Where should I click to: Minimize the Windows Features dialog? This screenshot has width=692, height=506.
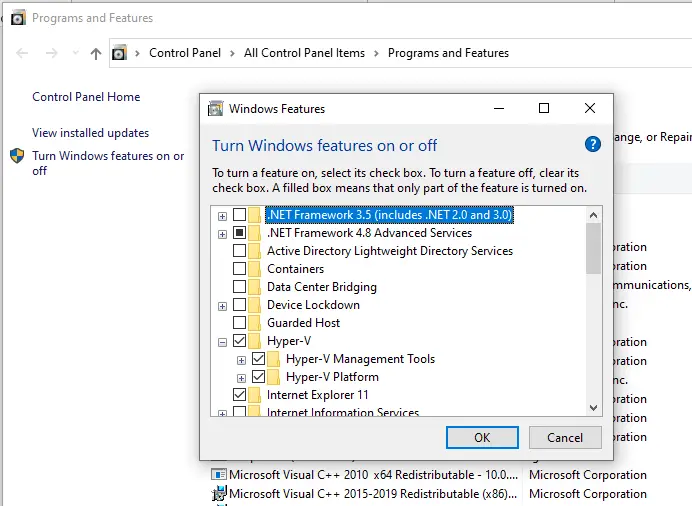(x=499, y=108)
